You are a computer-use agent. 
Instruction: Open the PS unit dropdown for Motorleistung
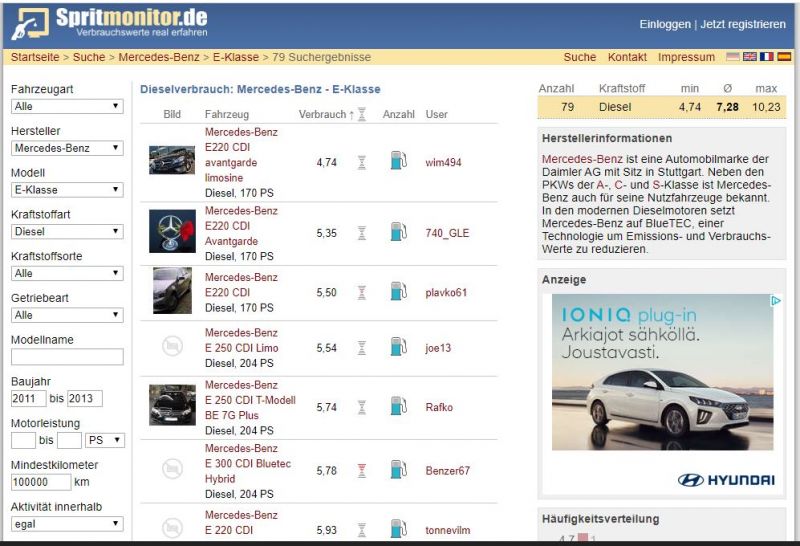[x=105, y=440]
